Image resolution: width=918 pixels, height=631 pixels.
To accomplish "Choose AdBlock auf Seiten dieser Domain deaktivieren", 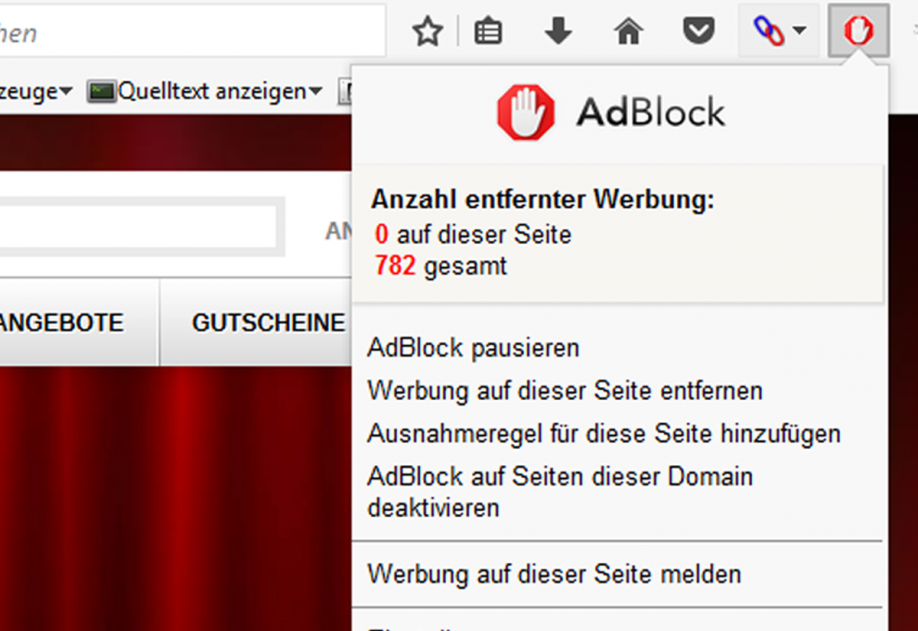I will tap(559, 491).
